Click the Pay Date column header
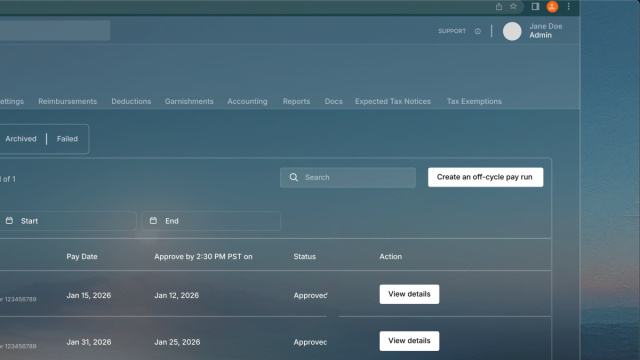Image resolution: width=640 pixels, height=360 pixels. (x=82, y=257)
